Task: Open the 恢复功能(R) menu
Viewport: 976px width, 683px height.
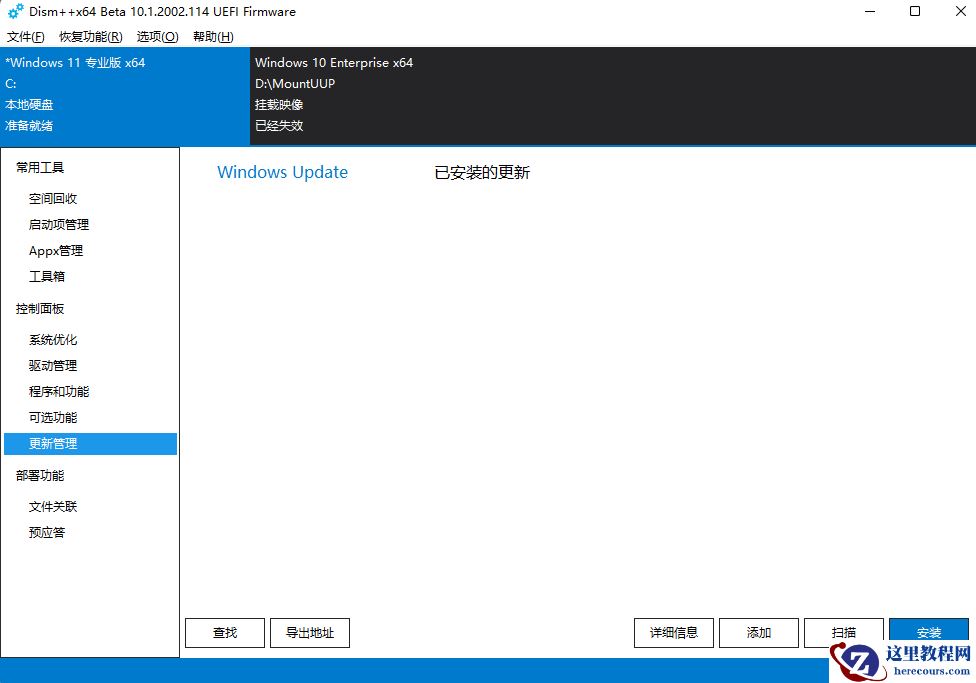Action: coord(89,36)
